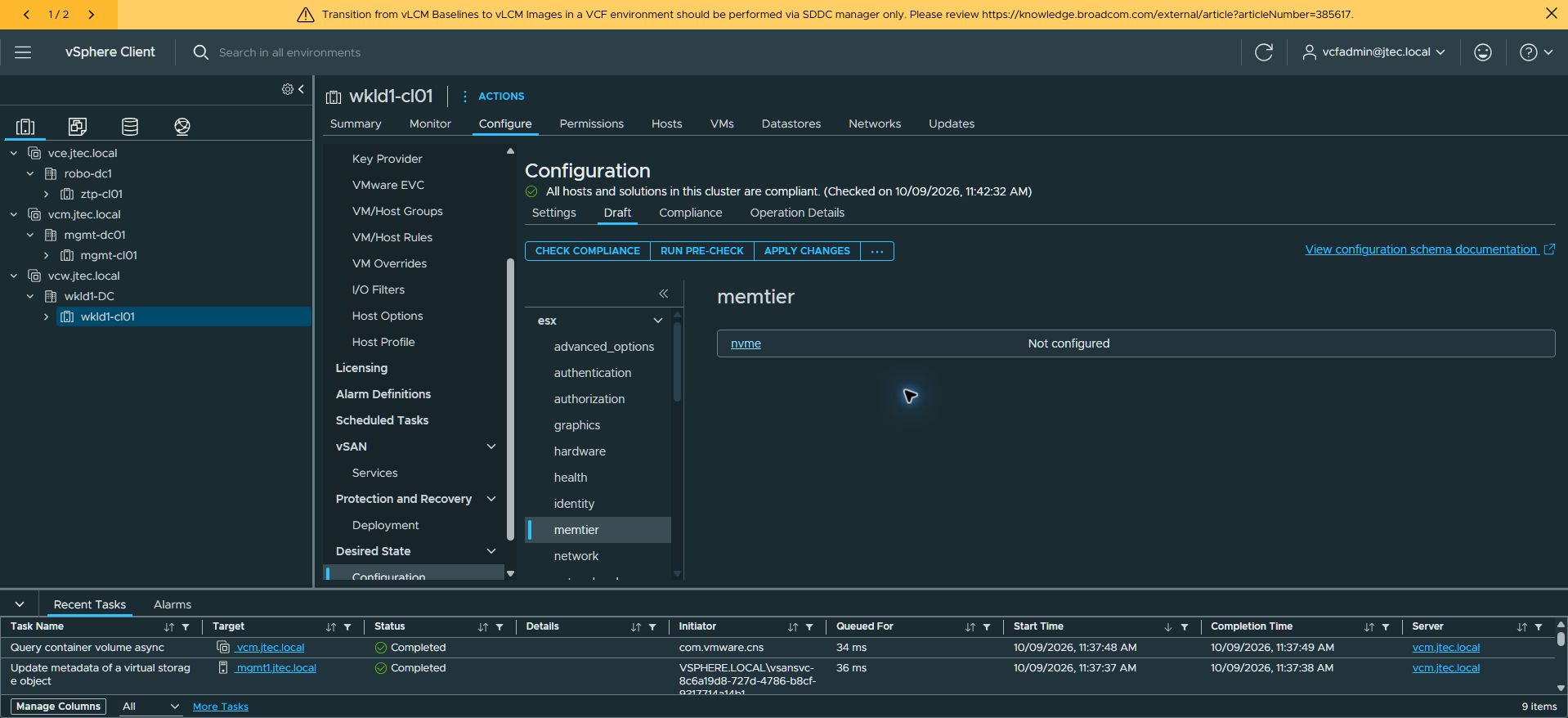Switch to Networking inventory view

pyautogui.click(x=182, y=126)
